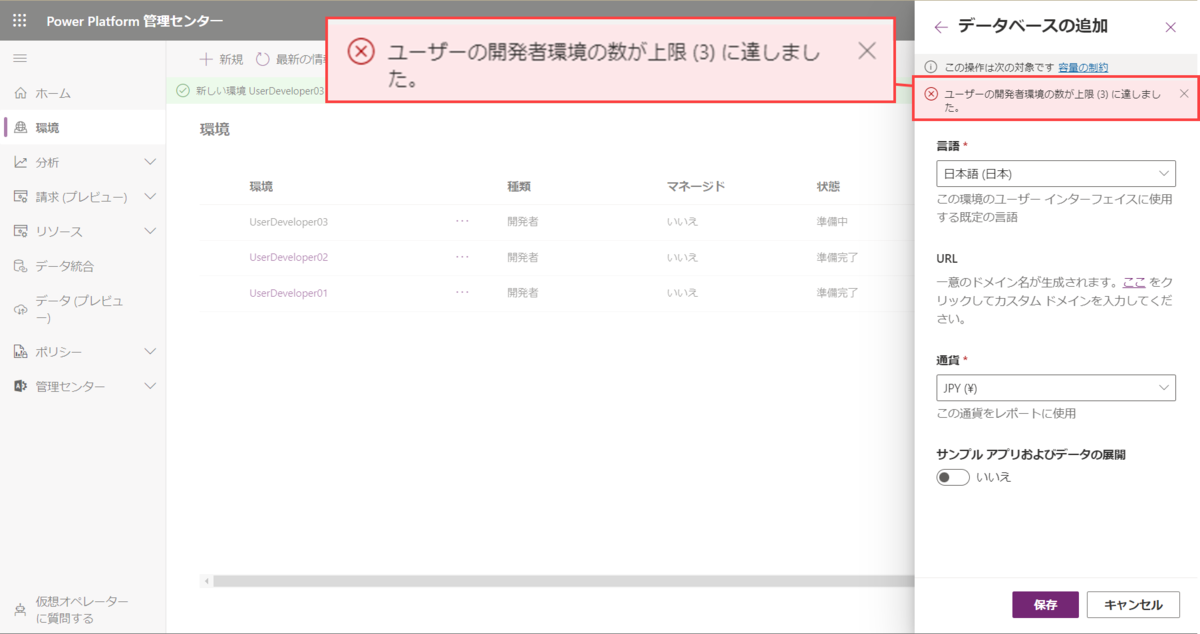
Task: Click the 保存 save button
Action: [x=1045, y=605]
